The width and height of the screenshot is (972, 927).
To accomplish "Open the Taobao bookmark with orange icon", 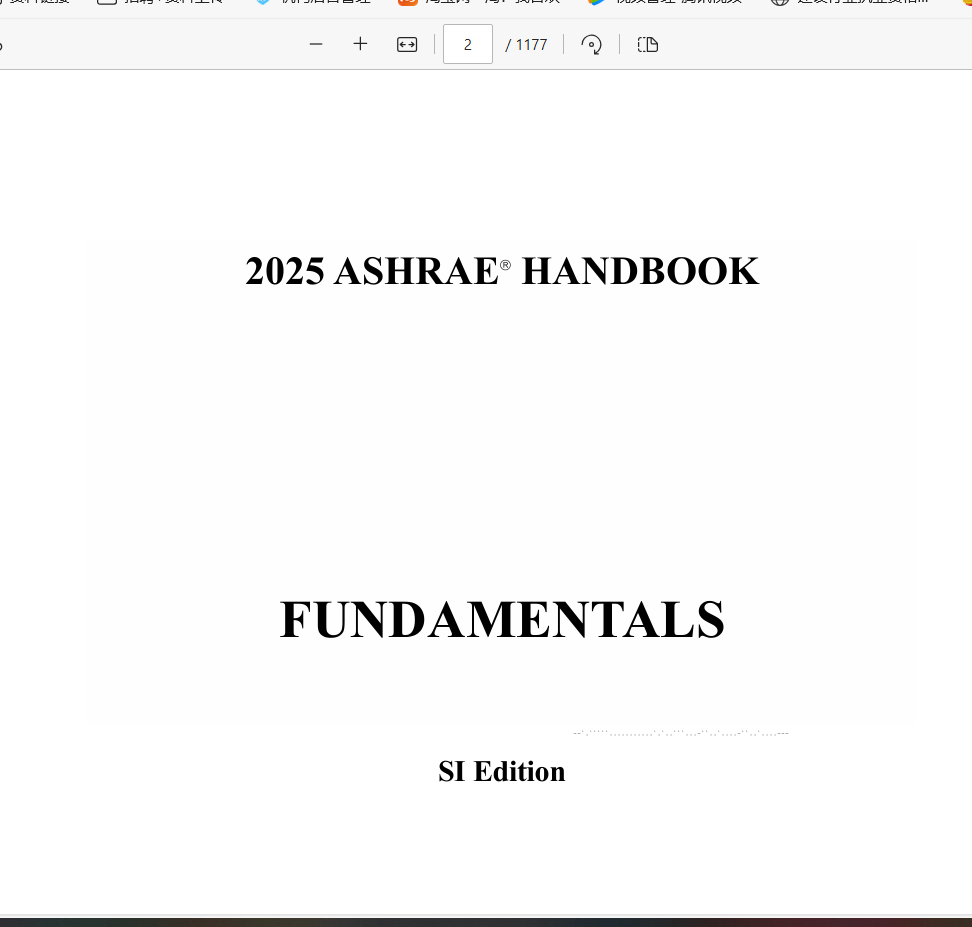I will pyautogui.click(x=478, y=3).
